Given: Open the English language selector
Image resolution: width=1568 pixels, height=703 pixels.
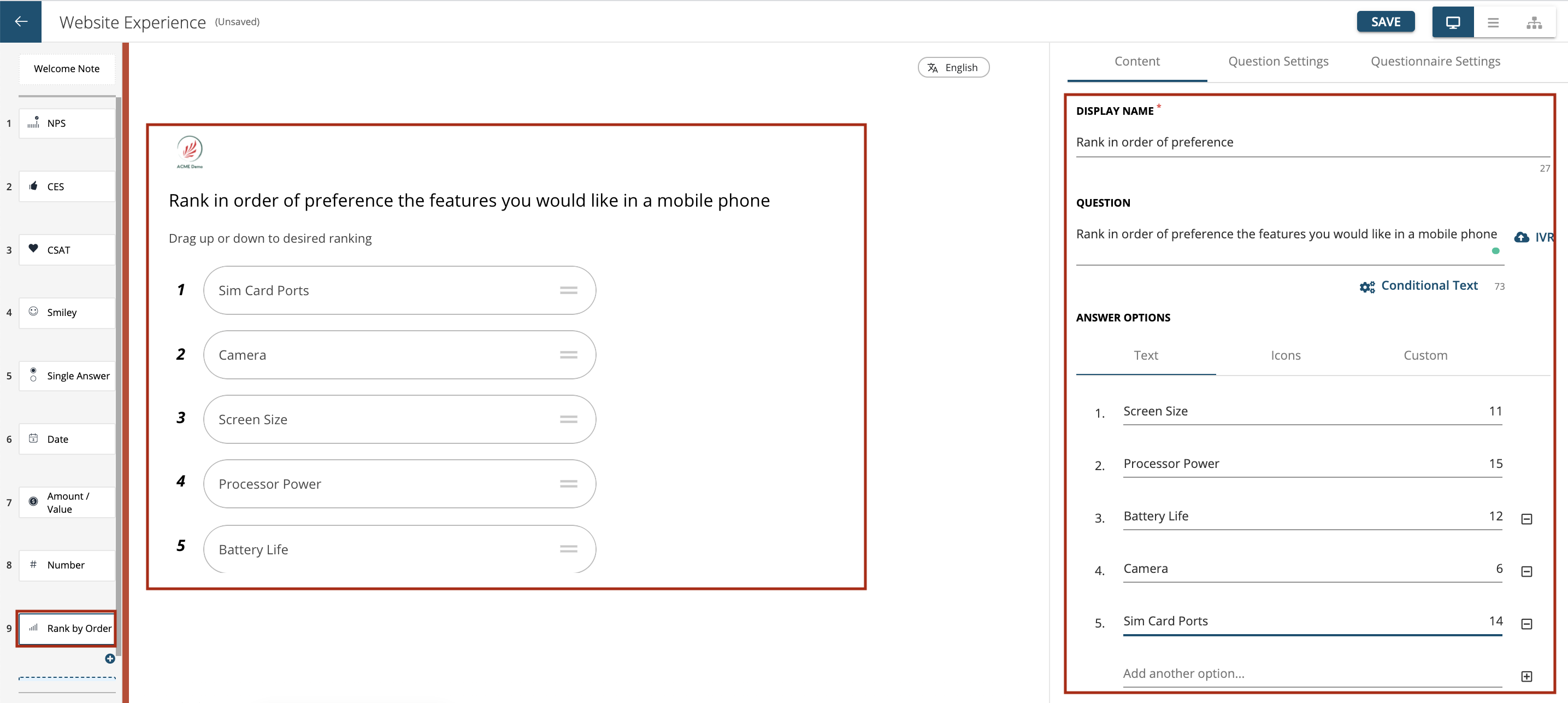Looking at the screenshot, I should pos(953,68).
